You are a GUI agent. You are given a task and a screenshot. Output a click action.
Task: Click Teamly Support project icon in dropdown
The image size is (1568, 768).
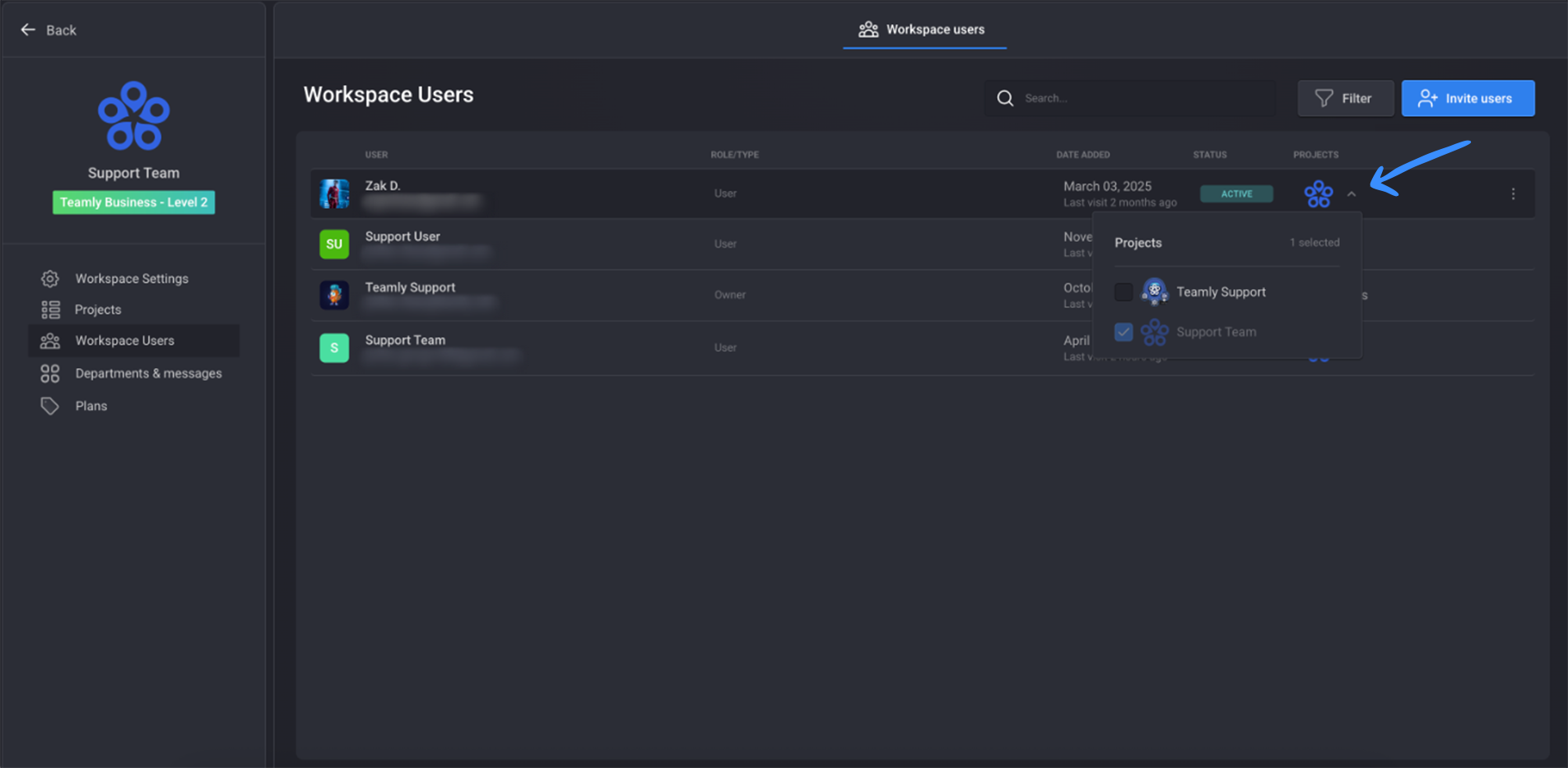(1155, 291)
